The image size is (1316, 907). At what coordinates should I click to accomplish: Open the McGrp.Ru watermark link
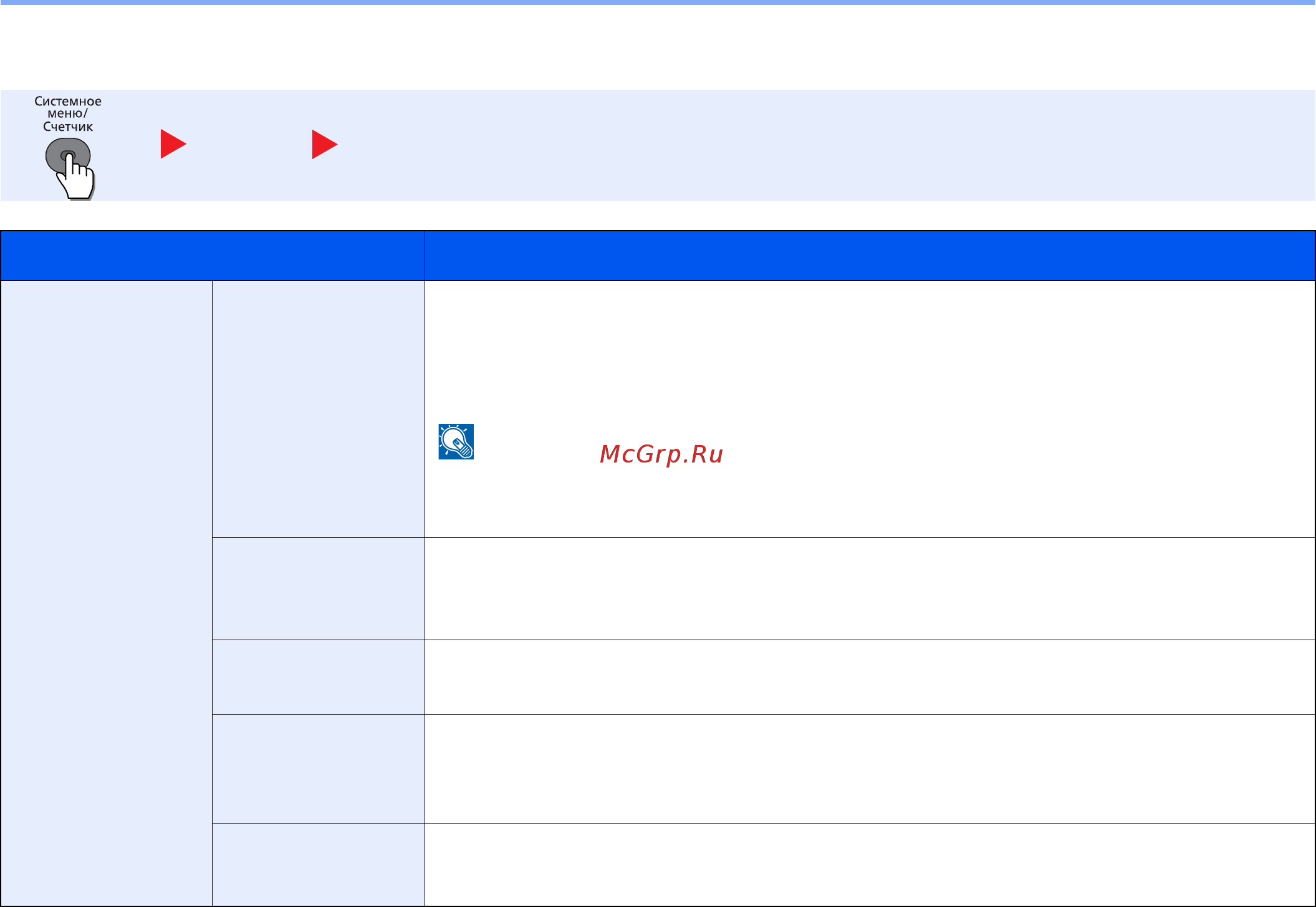click(661, 454)
